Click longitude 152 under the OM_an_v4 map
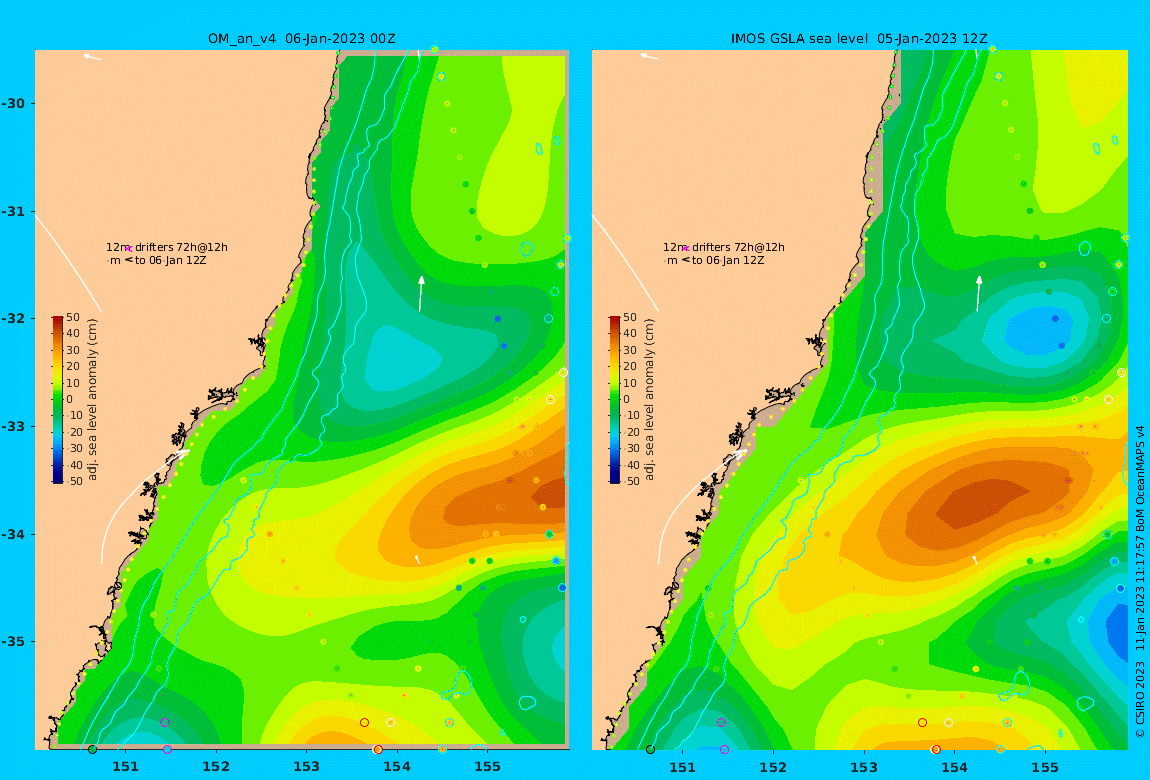The width and height of the screenshot is (1150, 780). tap(216, 767)
